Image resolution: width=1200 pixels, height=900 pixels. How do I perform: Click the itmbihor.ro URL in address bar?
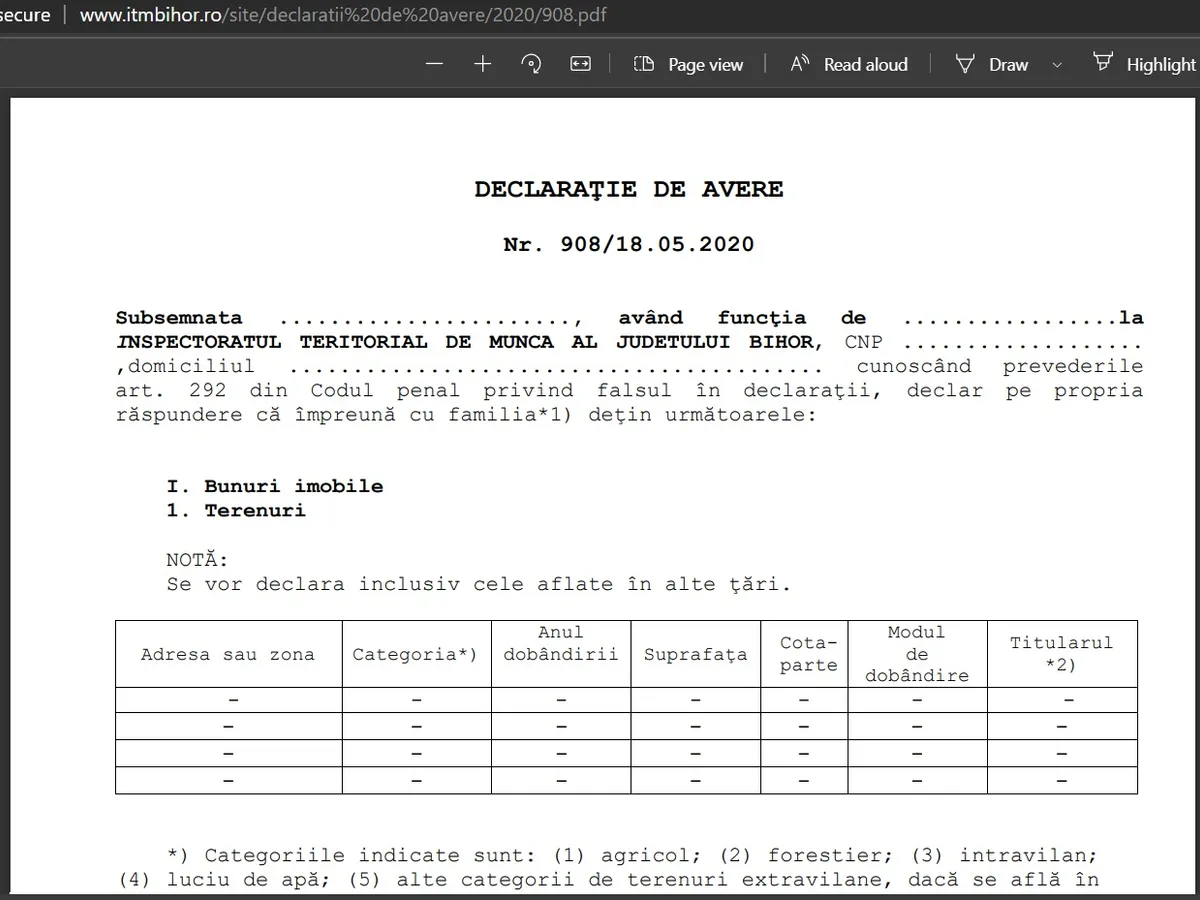coord(342,16)
